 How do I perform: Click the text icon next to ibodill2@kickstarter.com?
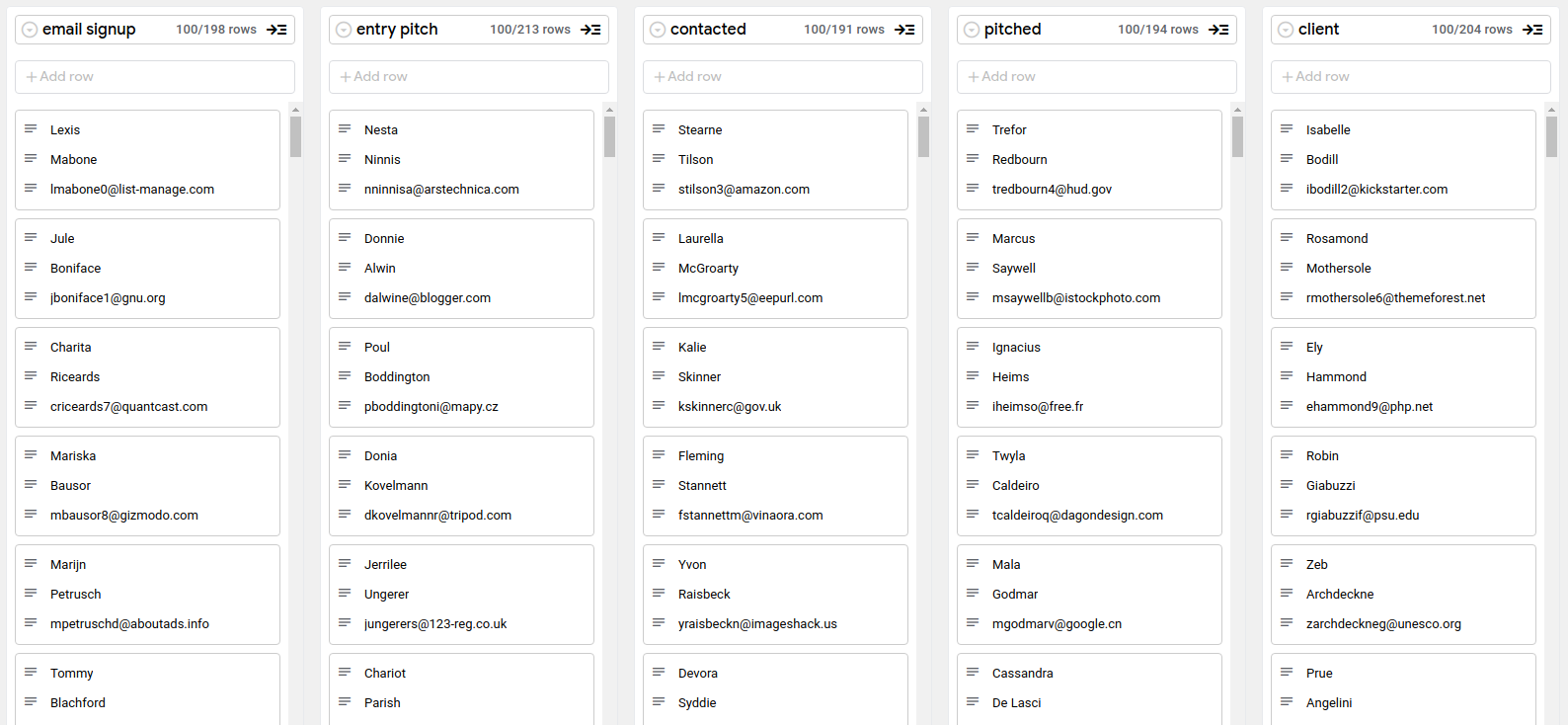(x=1287, y=189)
